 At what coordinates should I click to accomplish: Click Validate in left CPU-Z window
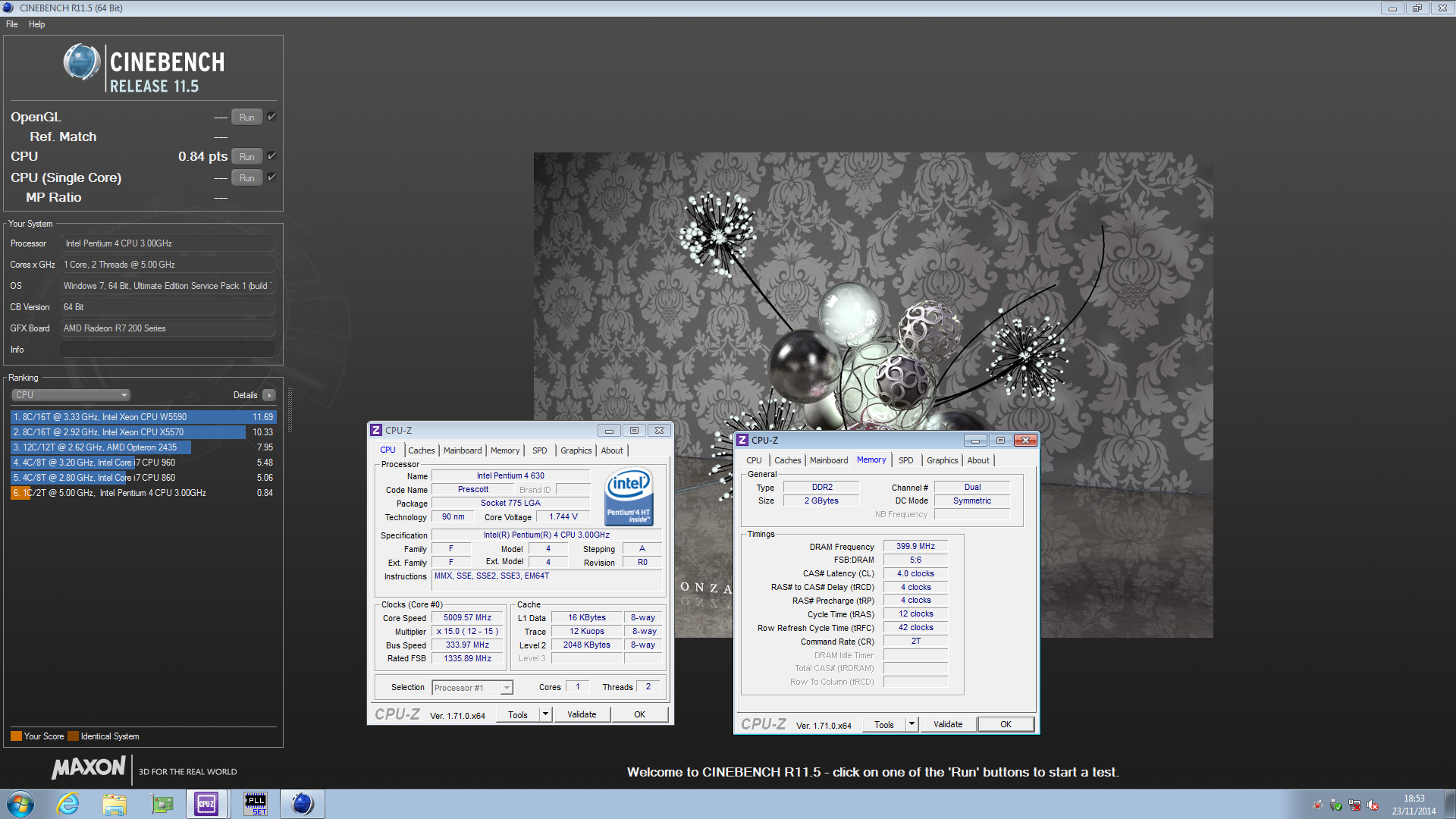[x=582, y=714]
